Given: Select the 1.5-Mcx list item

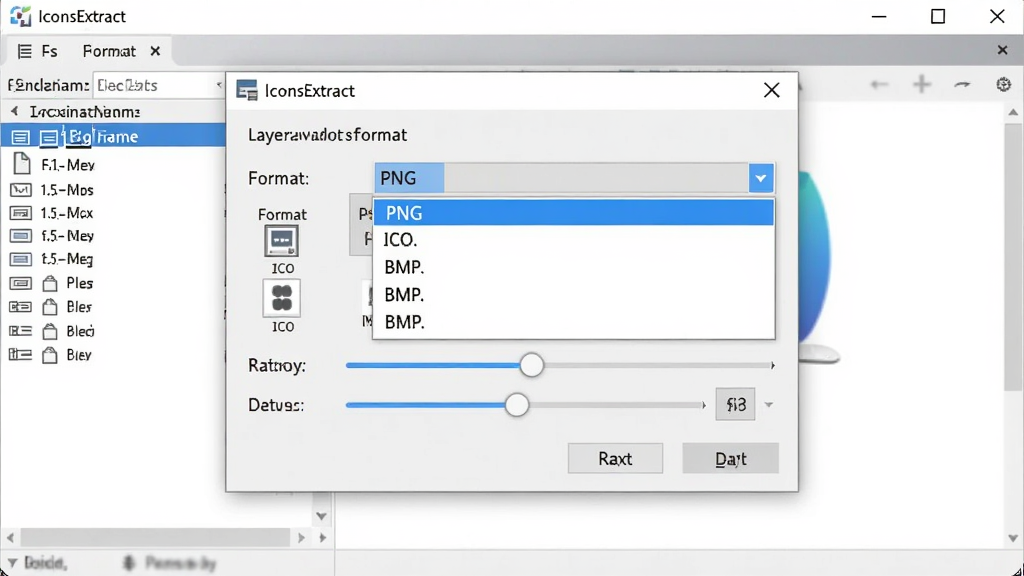Looking at the screenshot, I should (67, 213).
